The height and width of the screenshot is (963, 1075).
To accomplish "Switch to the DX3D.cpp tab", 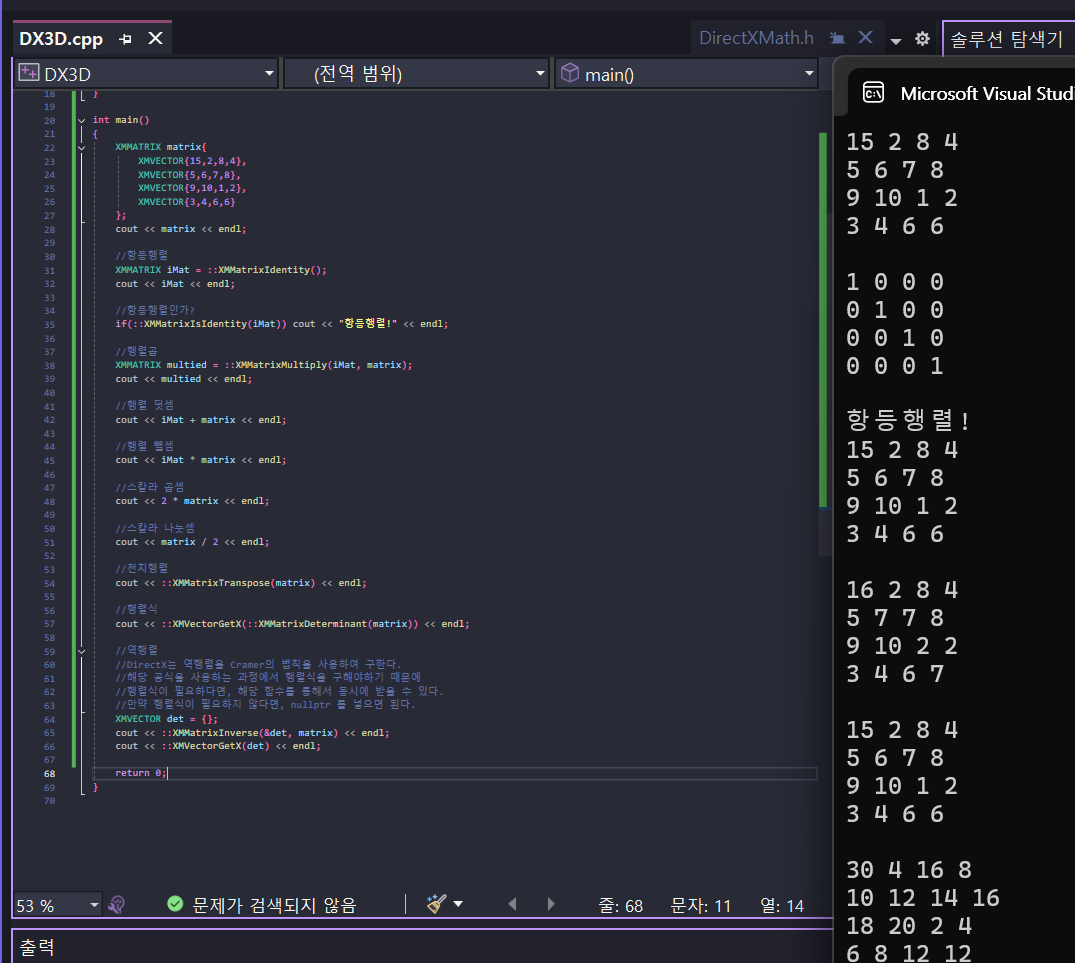I will coord(61,39).
